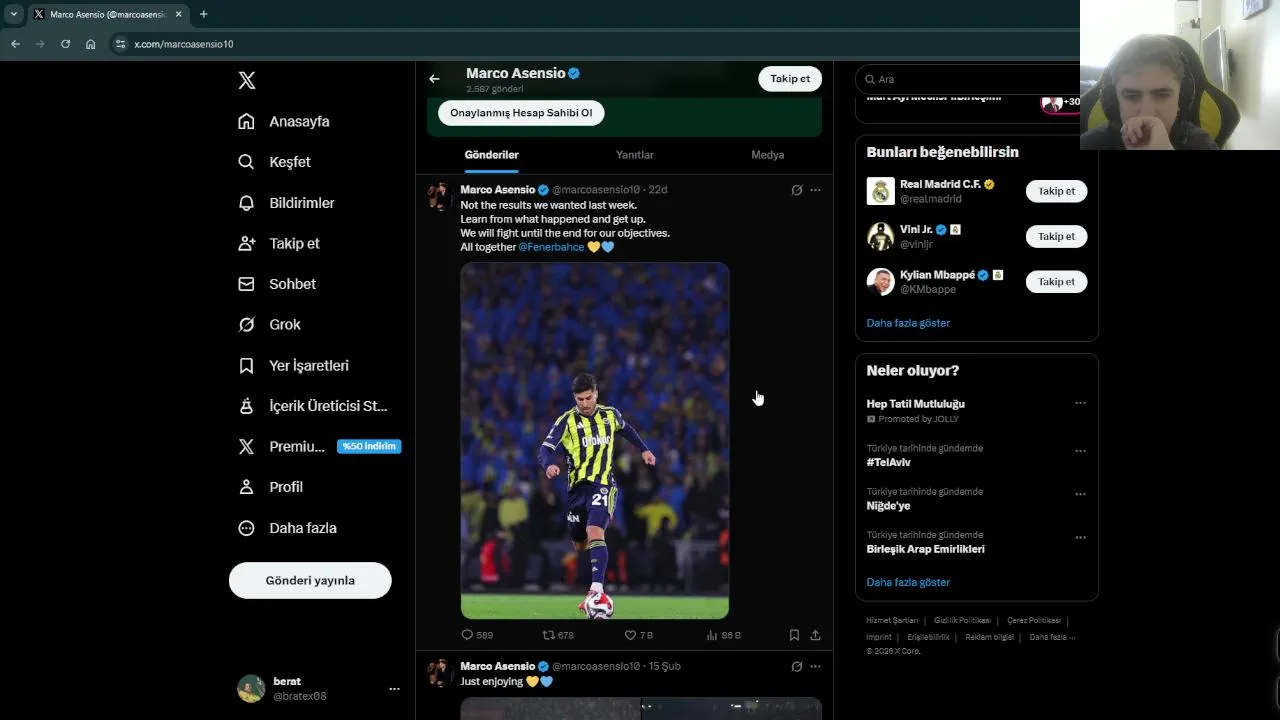Reload the page in browser toolbar
This screenshot has height=720, width=1280.
65,44
